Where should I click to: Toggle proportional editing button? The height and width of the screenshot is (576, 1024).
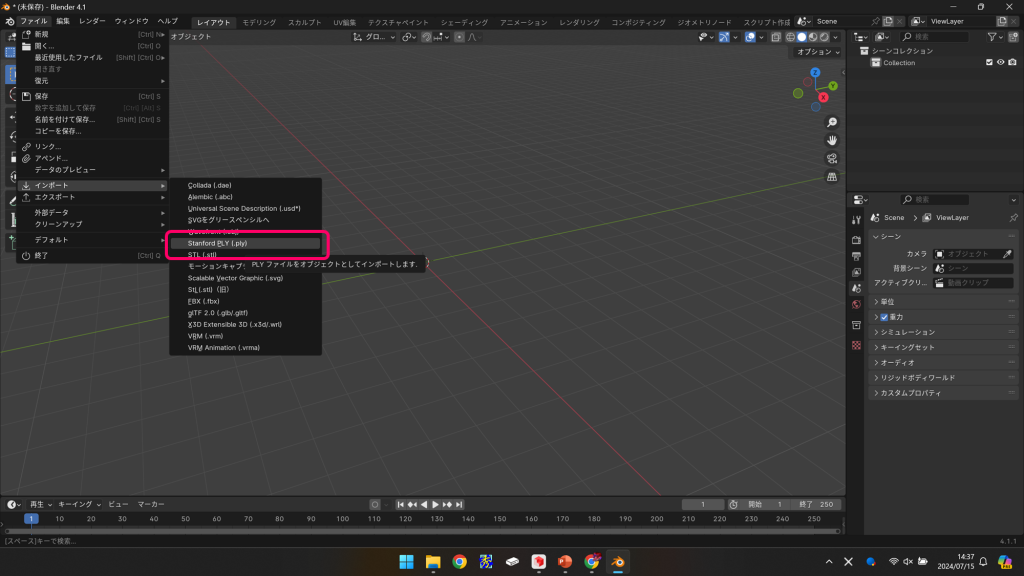[x=460, y=37]
